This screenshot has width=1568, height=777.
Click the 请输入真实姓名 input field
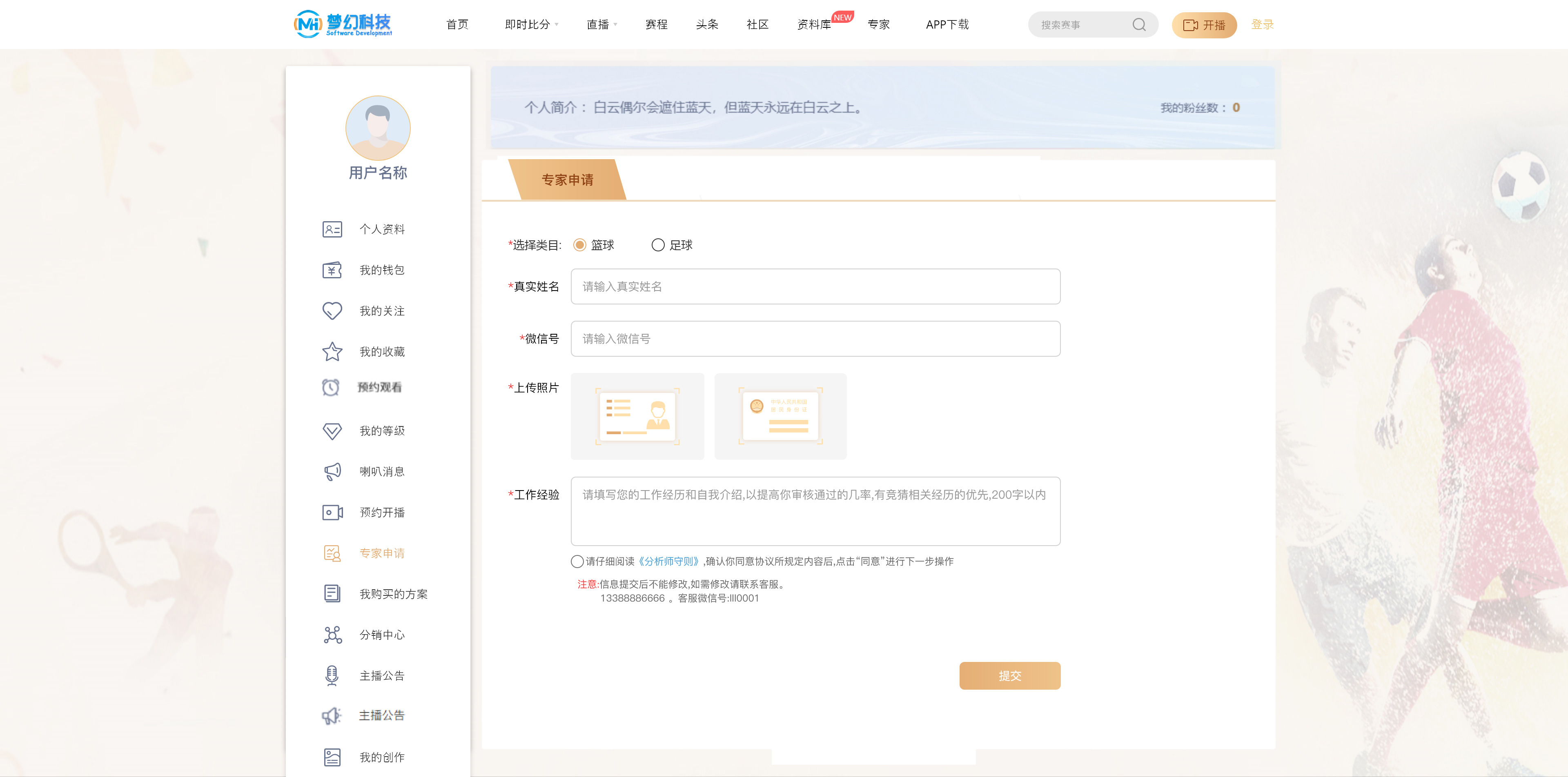point(815,286)
